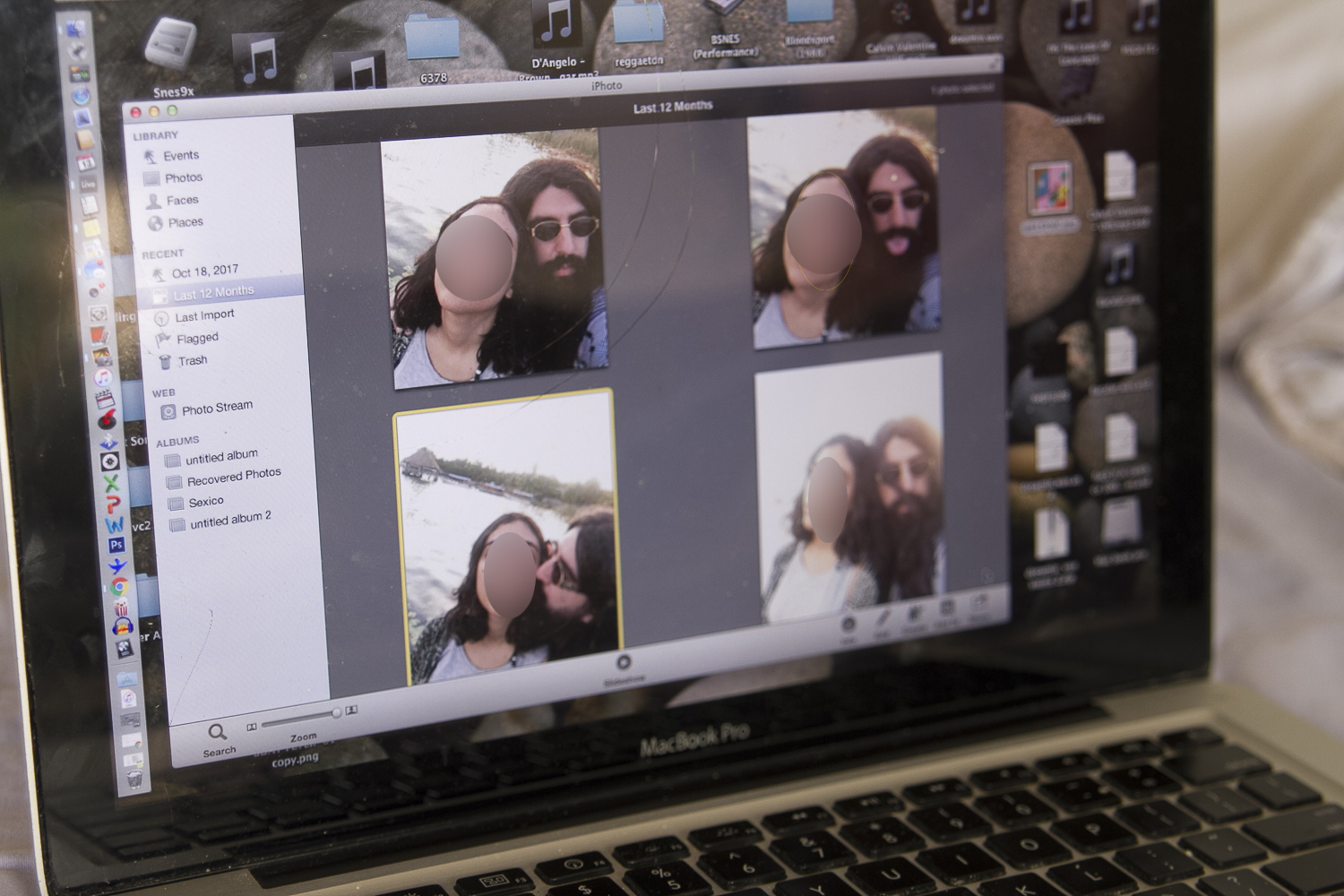Click the Zoom slider knob

pos(337,712)
